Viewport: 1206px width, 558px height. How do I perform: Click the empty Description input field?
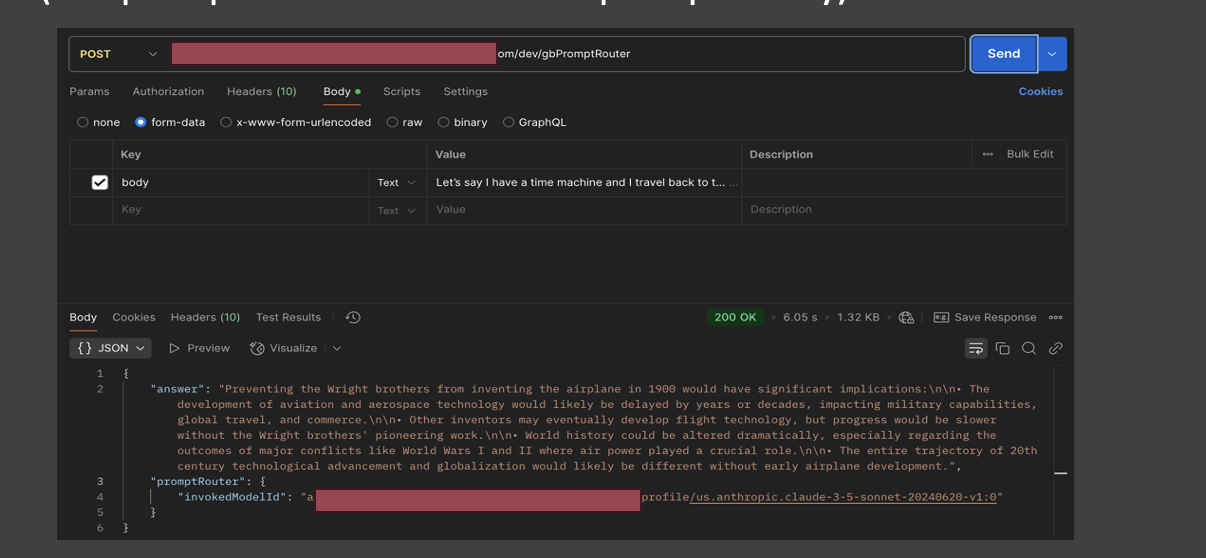pyautogui.click(x=903, y=210)
